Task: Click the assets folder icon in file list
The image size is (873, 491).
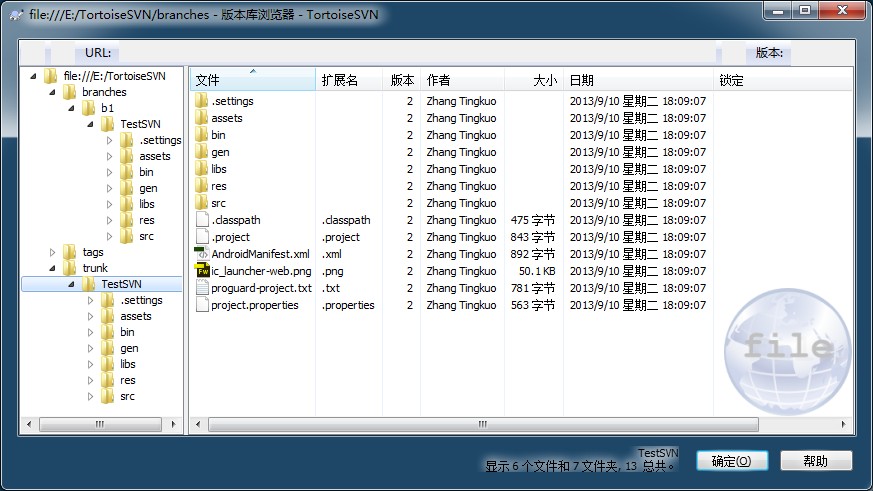Action: tap(201, 118)
